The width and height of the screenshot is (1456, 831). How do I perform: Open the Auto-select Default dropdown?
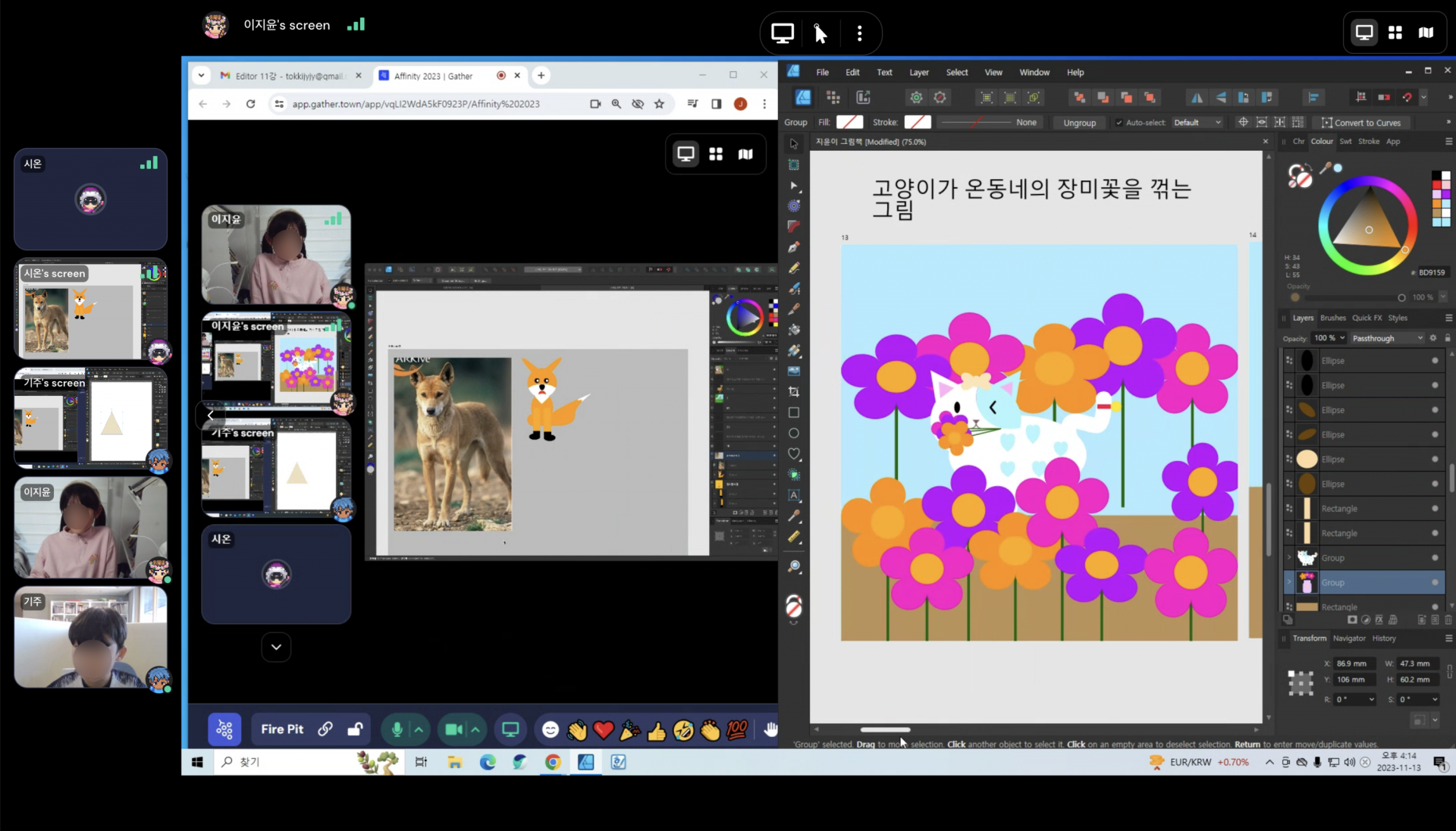pyautogui.click(x=1197, y=123)
